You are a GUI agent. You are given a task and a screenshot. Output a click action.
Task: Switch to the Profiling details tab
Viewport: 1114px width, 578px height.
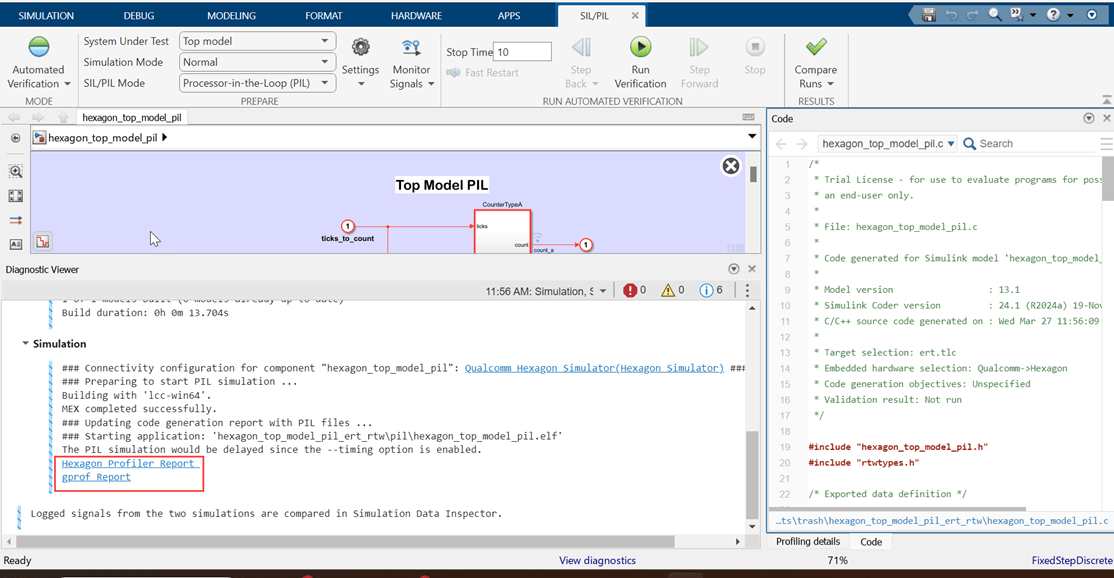tap(807, 541)
